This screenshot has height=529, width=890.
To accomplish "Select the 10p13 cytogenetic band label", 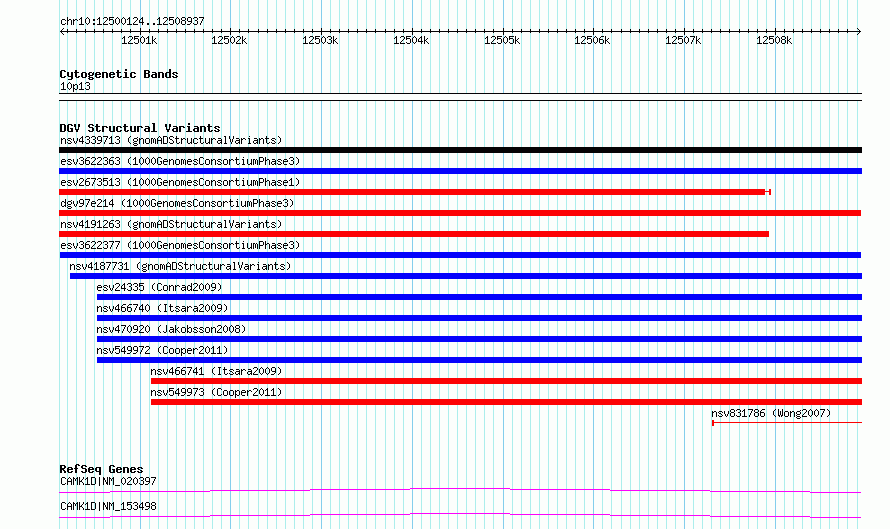I will point(75,86).
